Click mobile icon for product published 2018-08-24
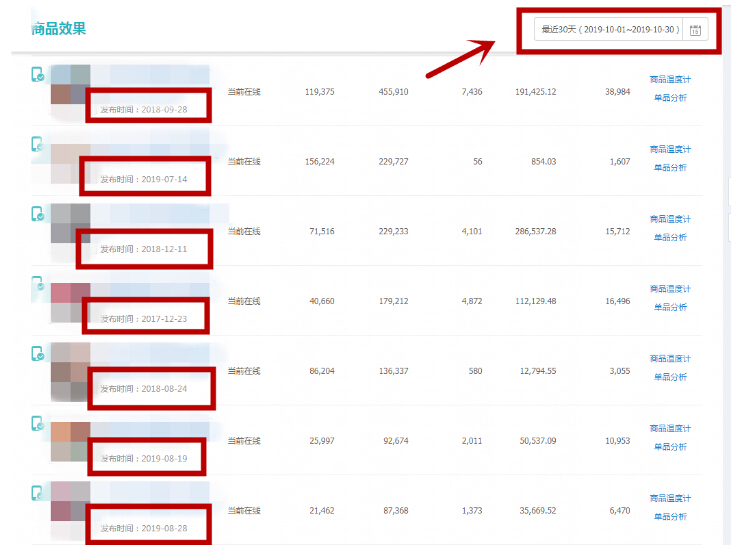The width and height of the screenshot is (733, 557). 37,353
